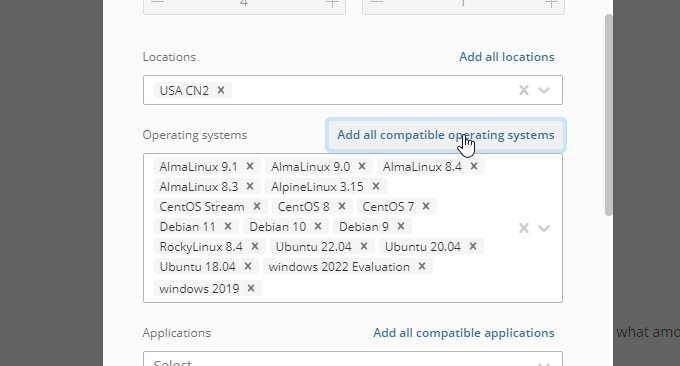Click the USA CN2 tag text
This screenshot has width=680, height=366.
(x=184, y=91)
